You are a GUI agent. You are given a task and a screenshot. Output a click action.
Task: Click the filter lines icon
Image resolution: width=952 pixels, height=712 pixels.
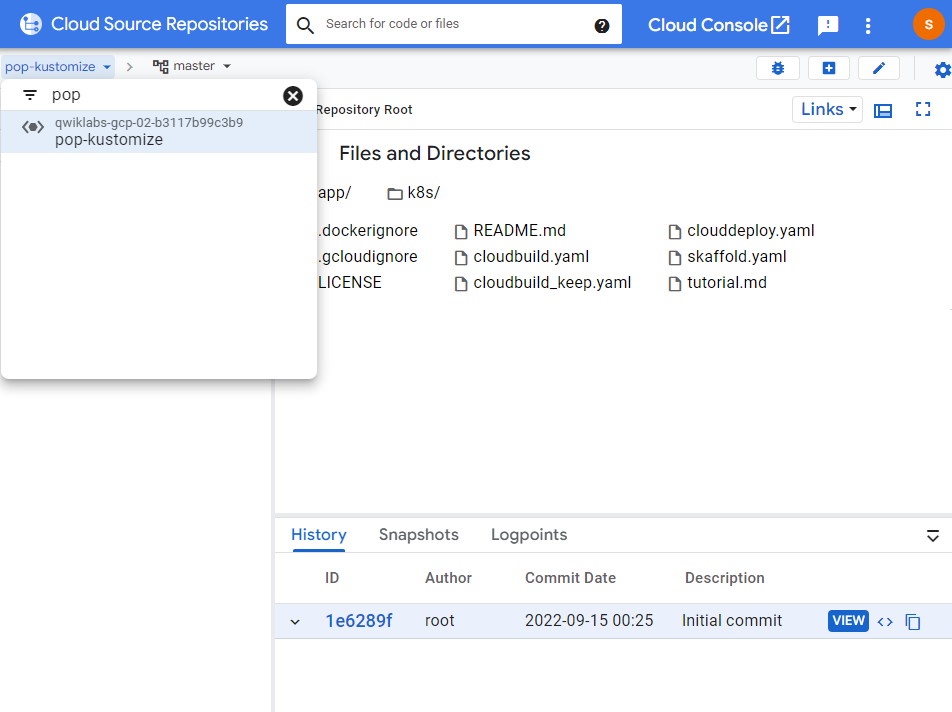click(x=30, y=95)
